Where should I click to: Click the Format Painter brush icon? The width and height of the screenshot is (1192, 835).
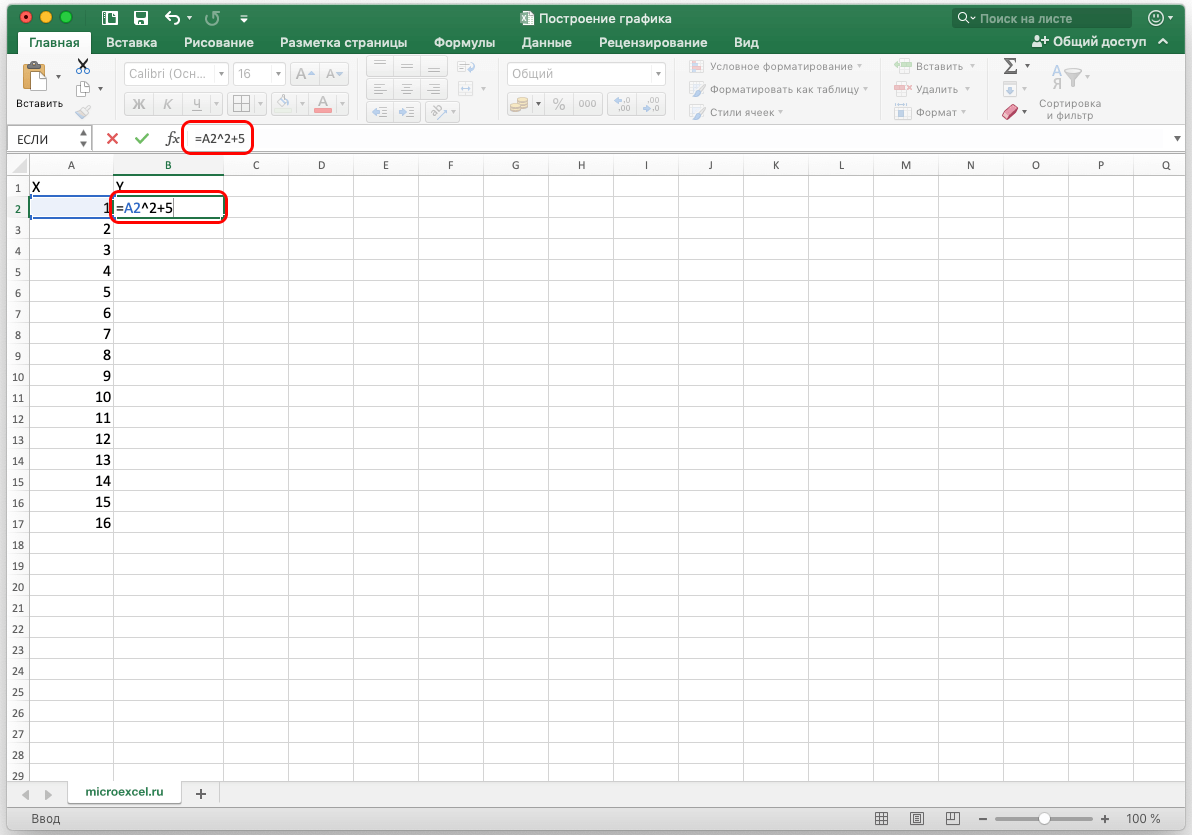83,112
